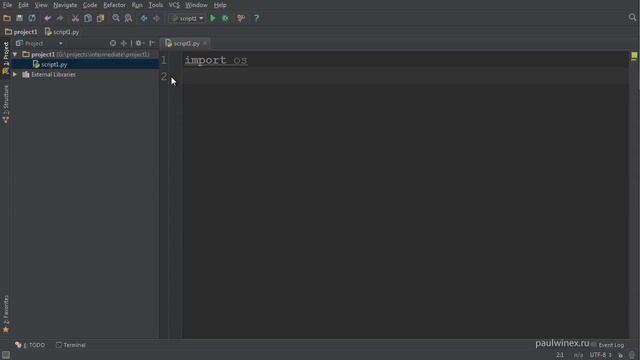Expand the External Libraries node

click(x=15, y=75)
